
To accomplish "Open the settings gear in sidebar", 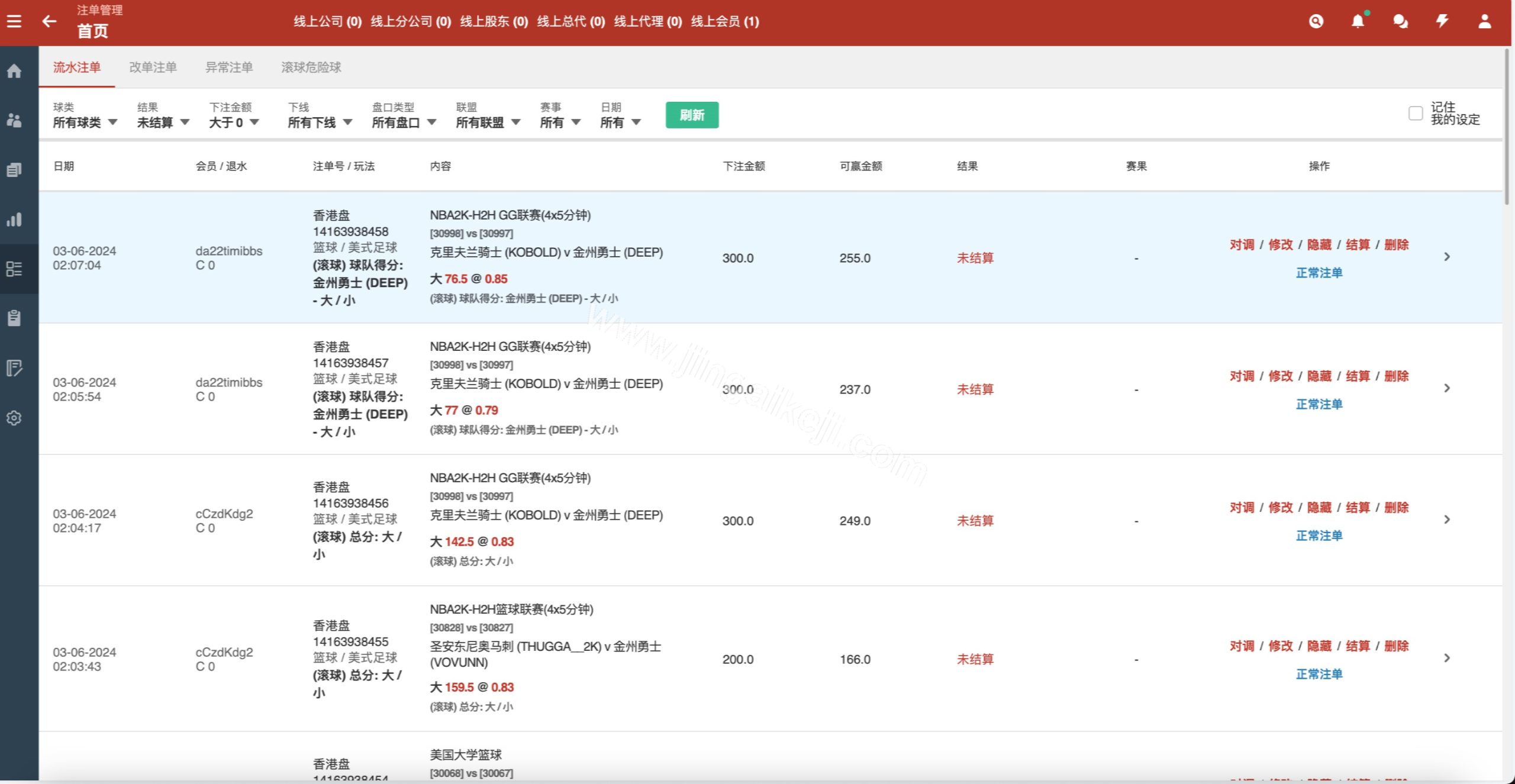I will tap(15, 418).
